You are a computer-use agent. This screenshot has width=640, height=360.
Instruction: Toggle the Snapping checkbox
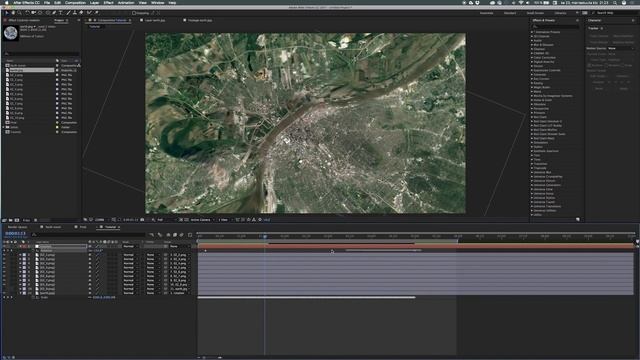pos(134,13)
